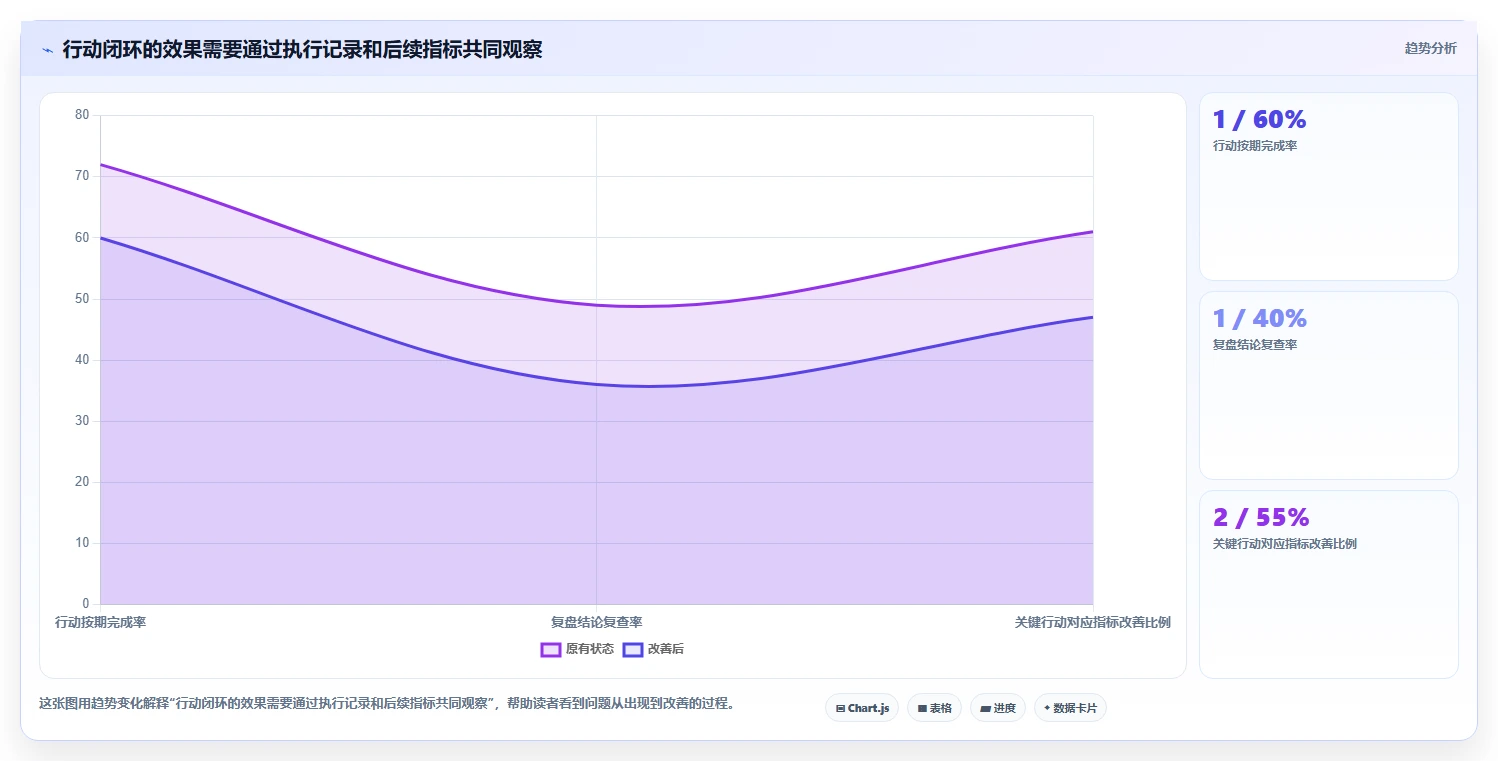Click the 原有状态 line endpoint at 关键行动对应指标改善比例
Viewport: 1498px width, 761px height.
point(1092,231)
